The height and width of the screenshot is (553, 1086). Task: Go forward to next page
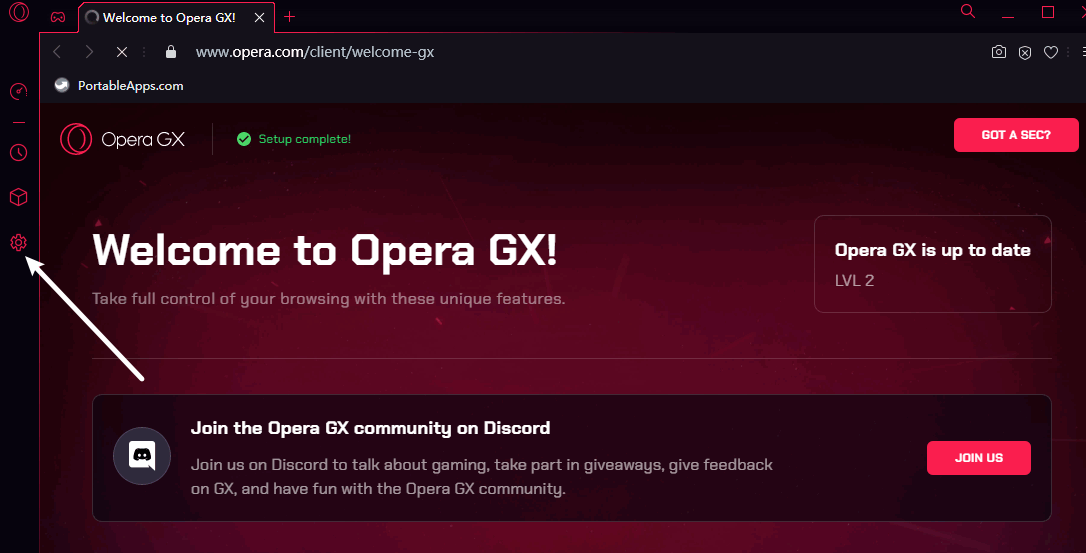[x=89, y=52]
